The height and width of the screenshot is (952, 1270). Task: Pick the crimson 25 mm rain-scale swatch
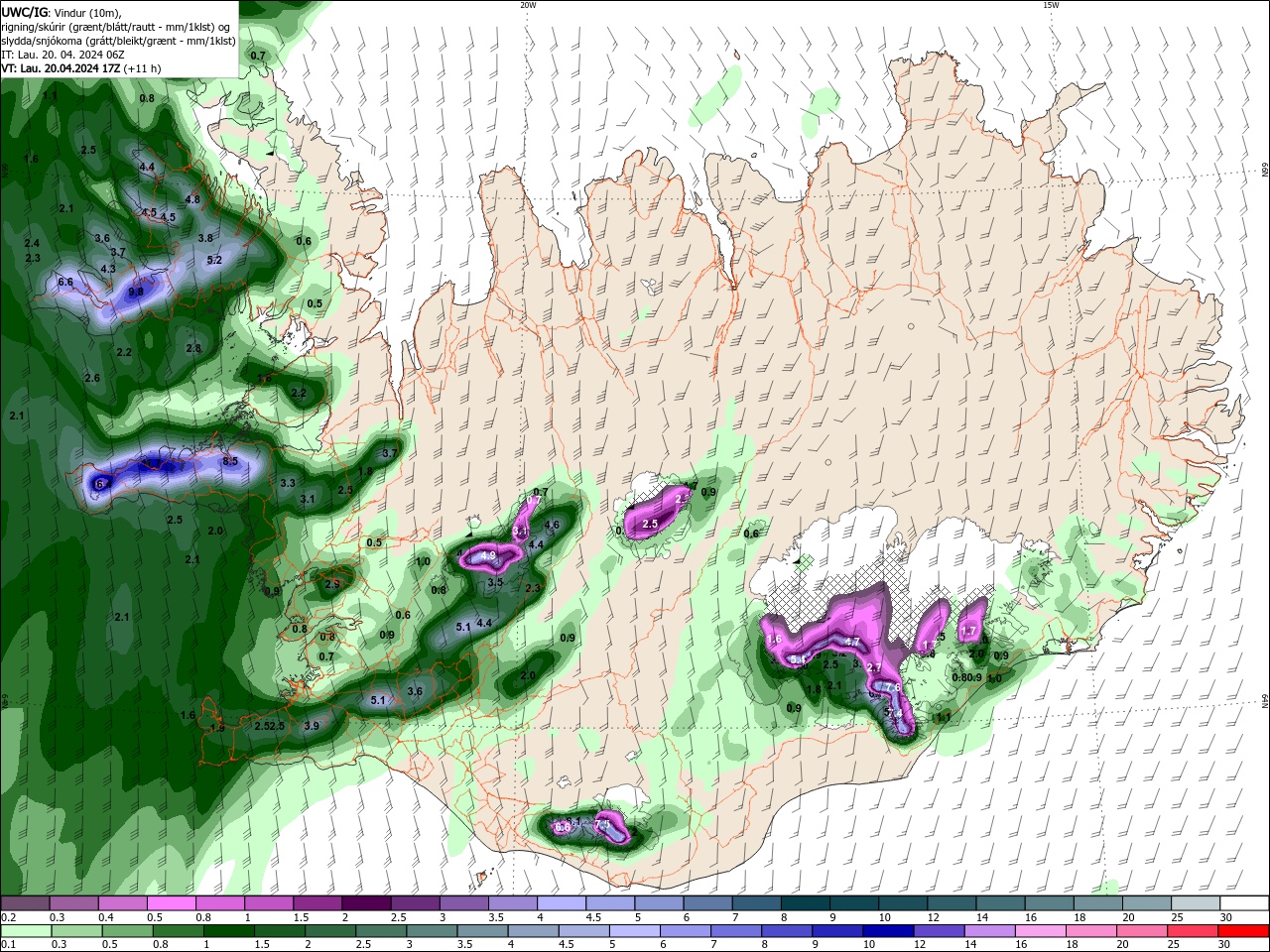[1195, 931]
